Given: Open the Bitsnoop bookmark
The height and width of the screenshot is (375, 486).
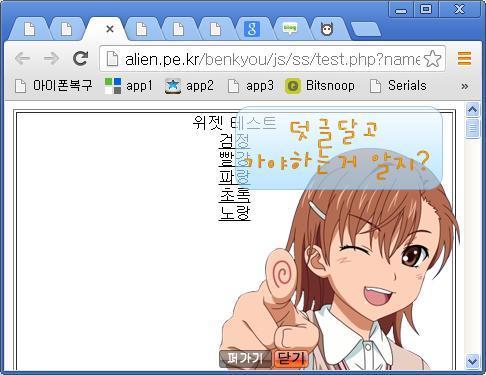Looking at the screenshot, I should pos(320,86).
